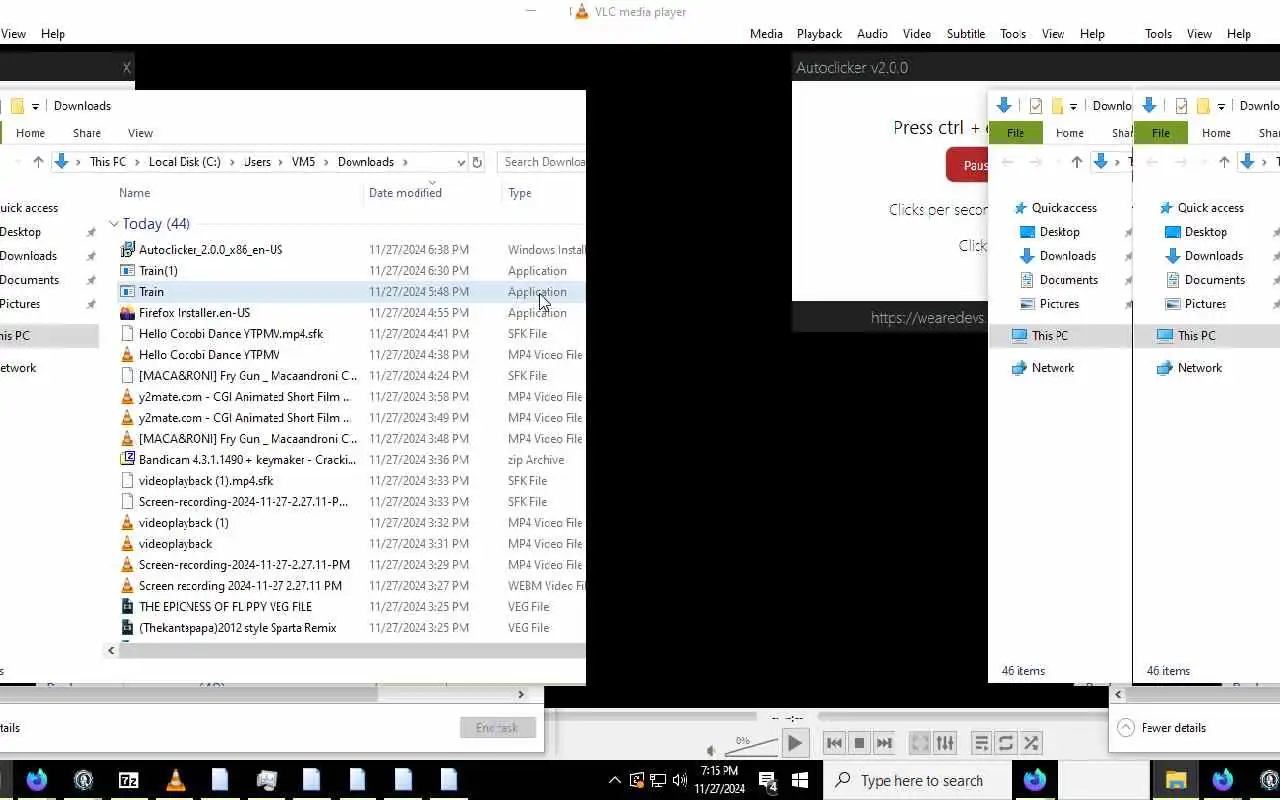Open Pictures in the Explorer window overlapping Autoclicker

coord(1059,304)
